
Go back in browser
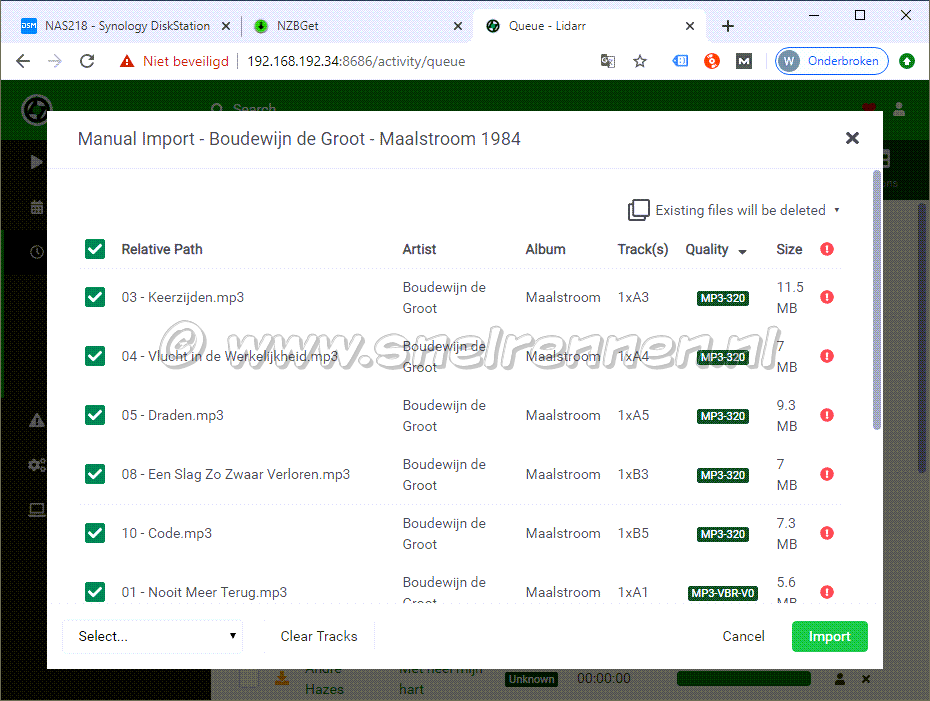pyautogui.click(x=23, y=61)
